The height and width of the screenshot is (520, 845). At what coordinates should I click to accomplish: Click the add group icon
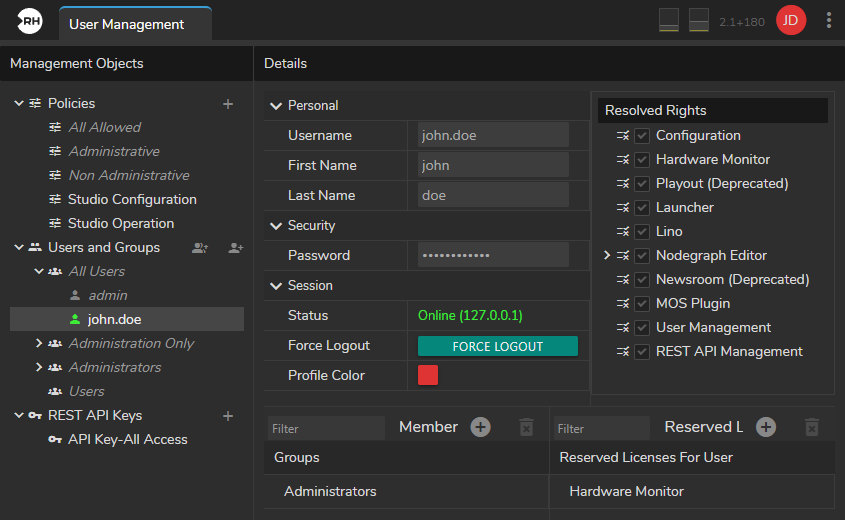click(x=200, y=248)
